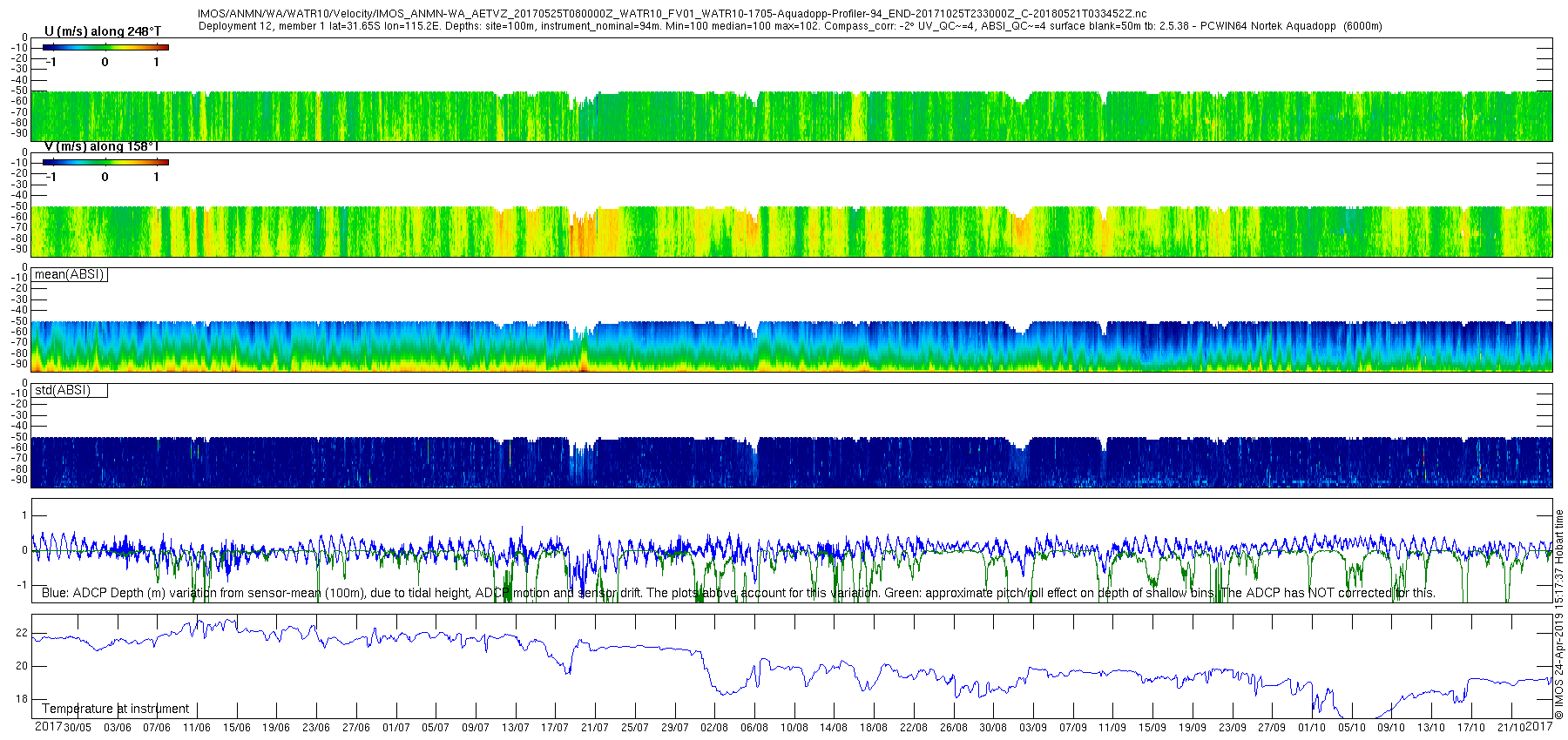Screen dimensions: 1568x740
Task: Click the temperature axis value 22
Action: pos(22,633)
